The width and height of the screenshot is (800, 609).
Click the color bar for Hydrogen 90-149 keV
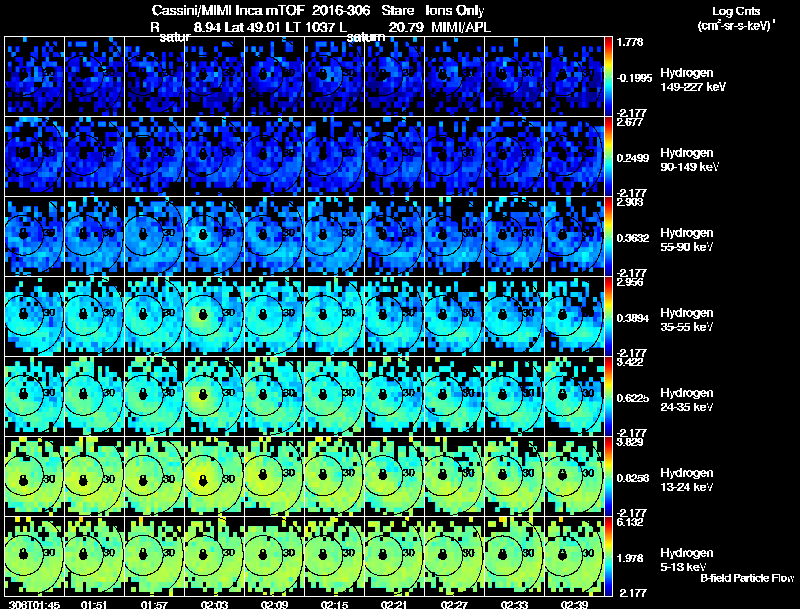tap(608, 157)
